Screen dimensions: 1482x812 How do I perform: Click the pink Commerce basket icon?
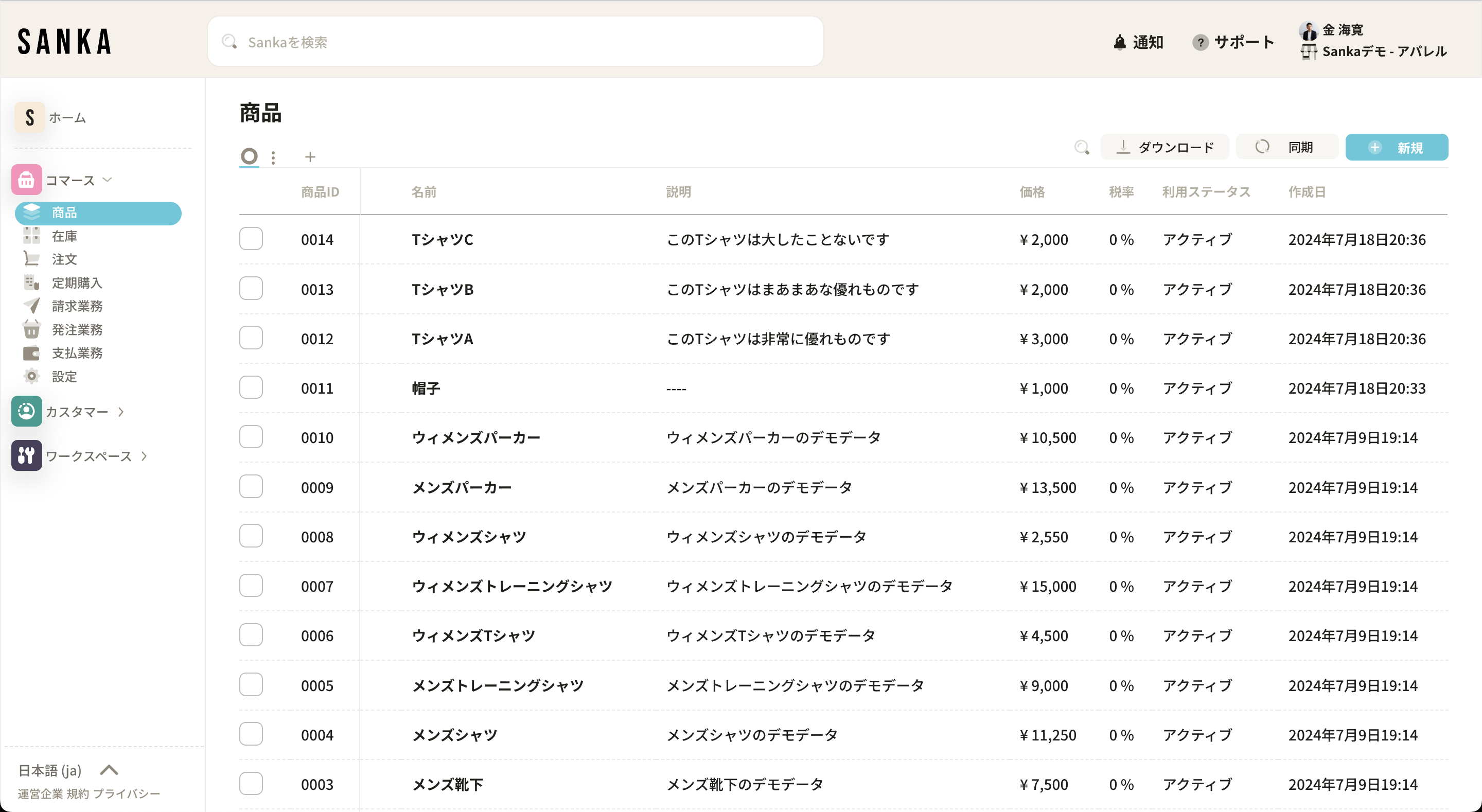(26, 180)
